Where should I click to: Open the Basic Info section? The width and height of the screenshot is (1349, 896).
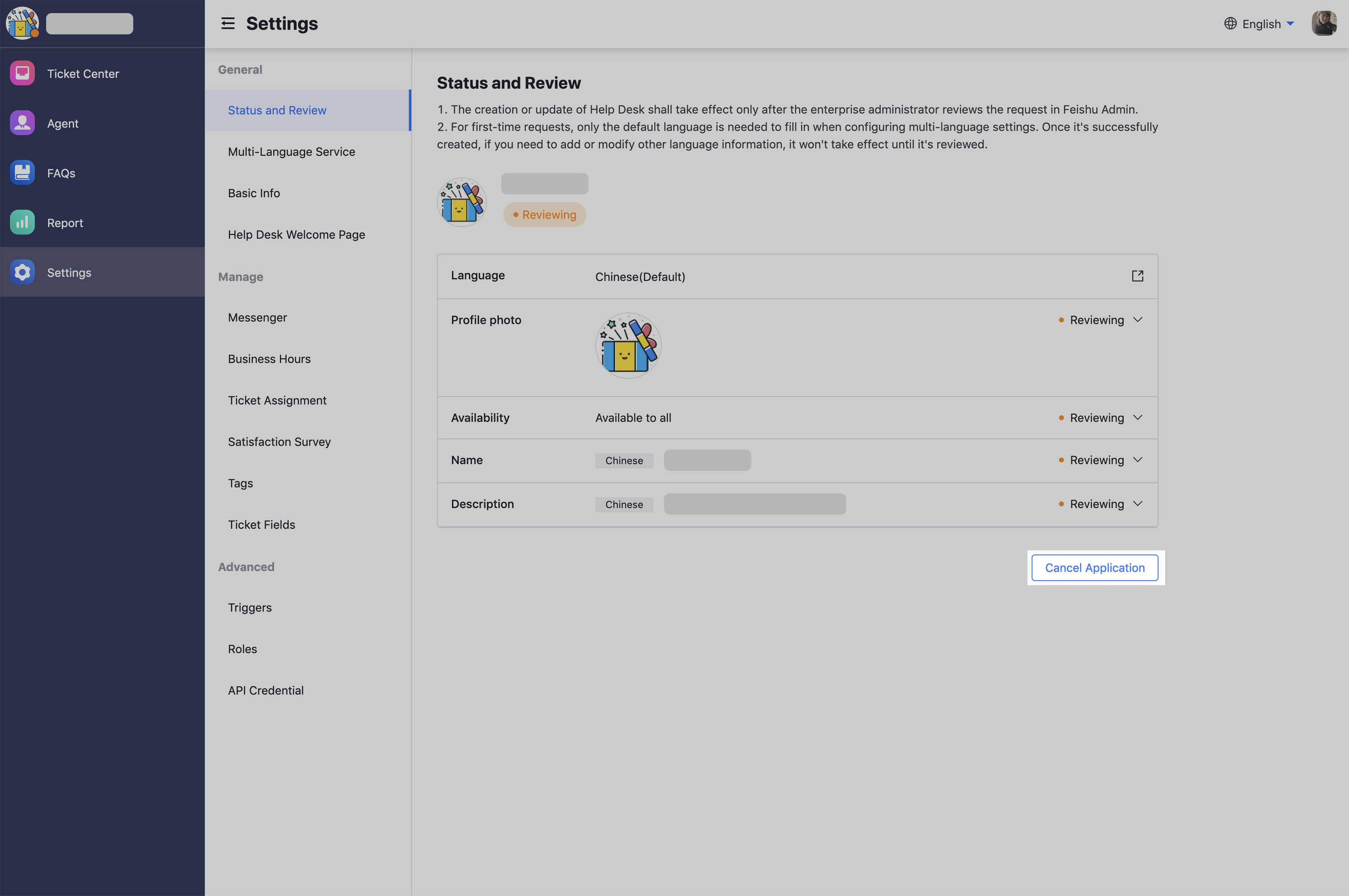coord(254,193)
